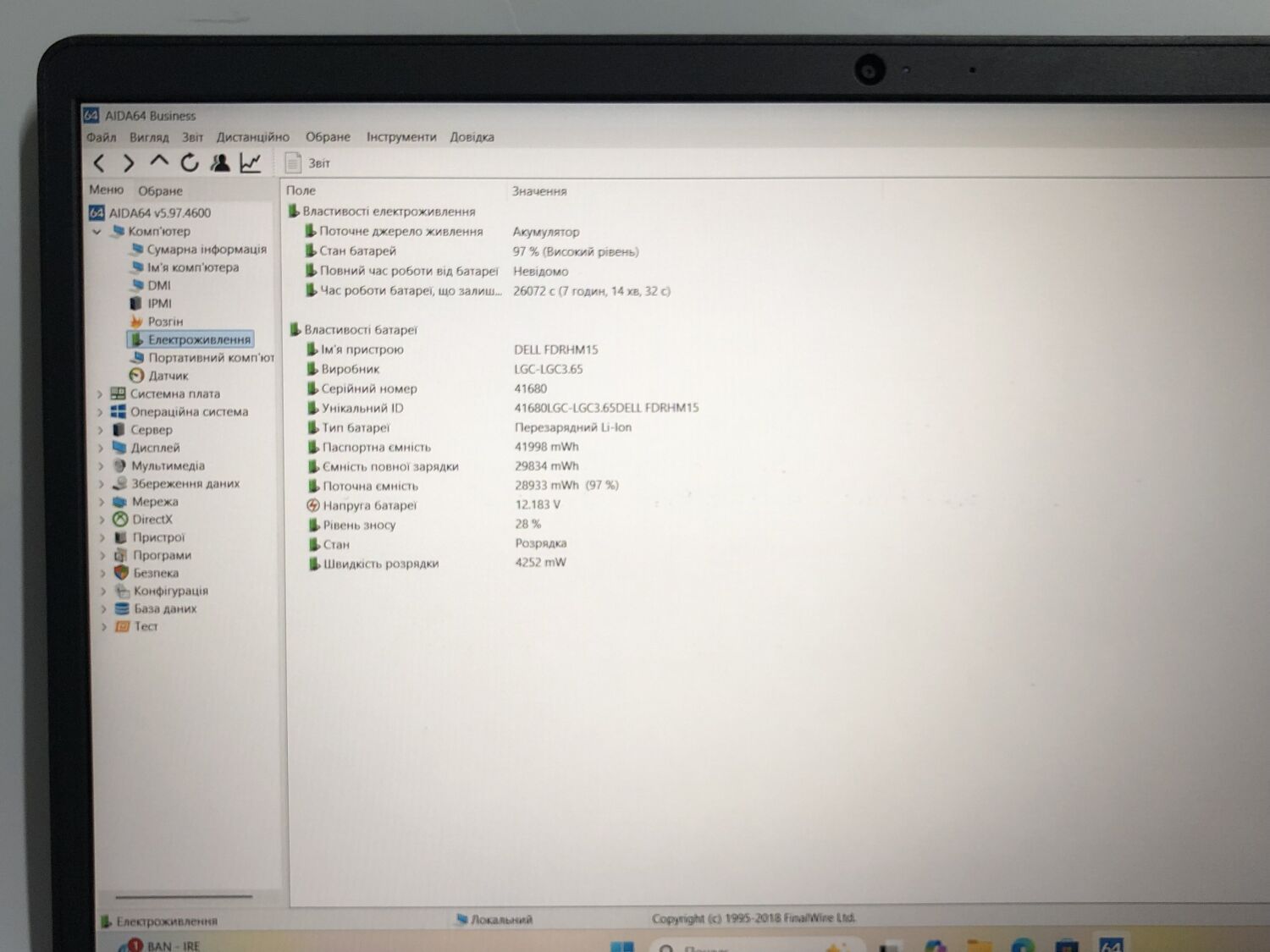The height and width of the screenshot is (952, 1270).
Task: Expand the Системна плата node
Action: tap(100, 394)
